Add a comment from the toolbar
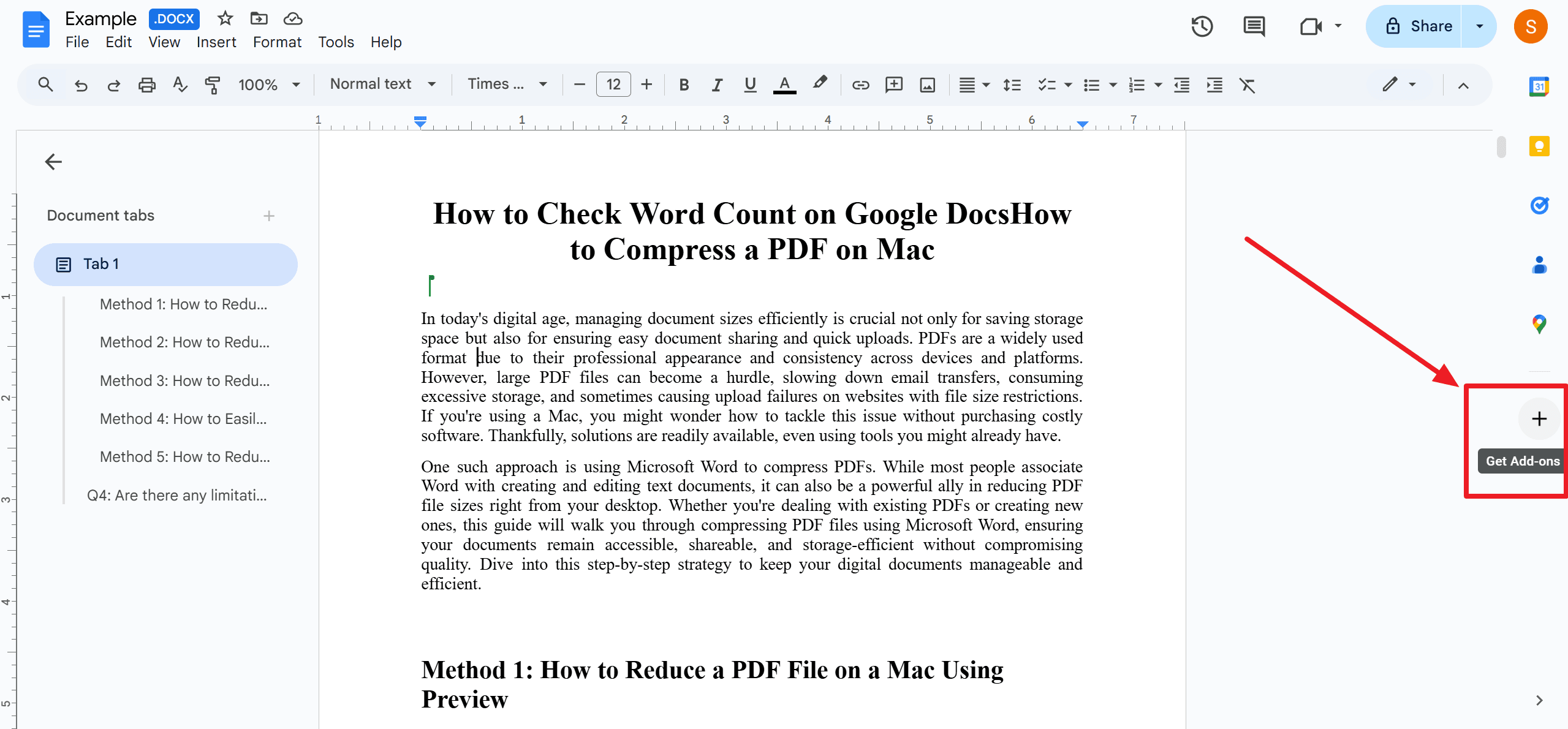 894,85
